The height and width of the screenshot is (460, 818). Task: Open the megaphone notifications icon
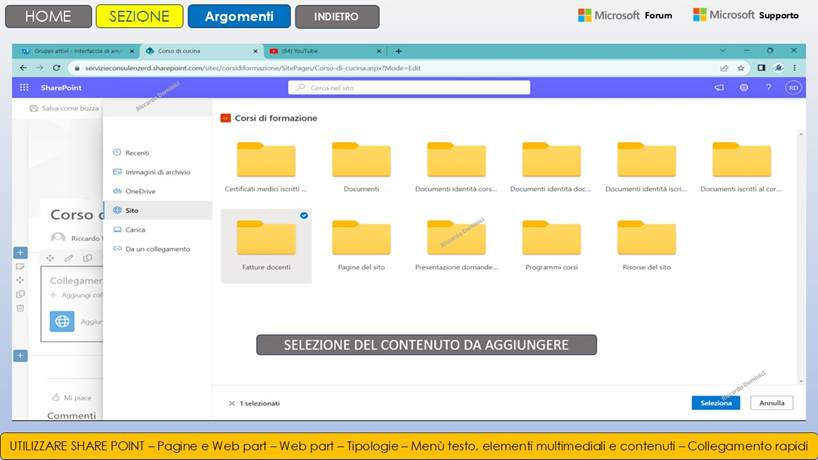[x=719, y=88]
